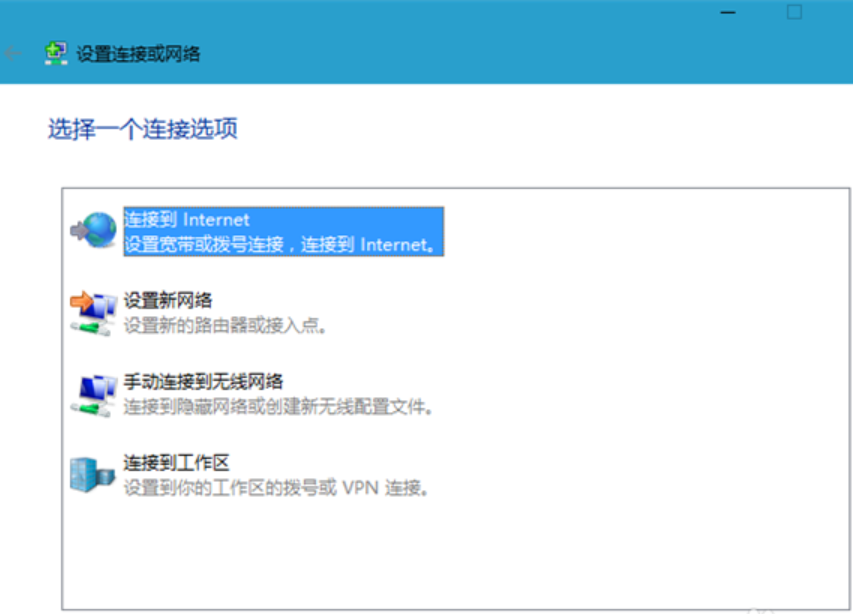Screen dimensions: 853x614
Task: Click the back navigation arrow
Action: [11, 53]
